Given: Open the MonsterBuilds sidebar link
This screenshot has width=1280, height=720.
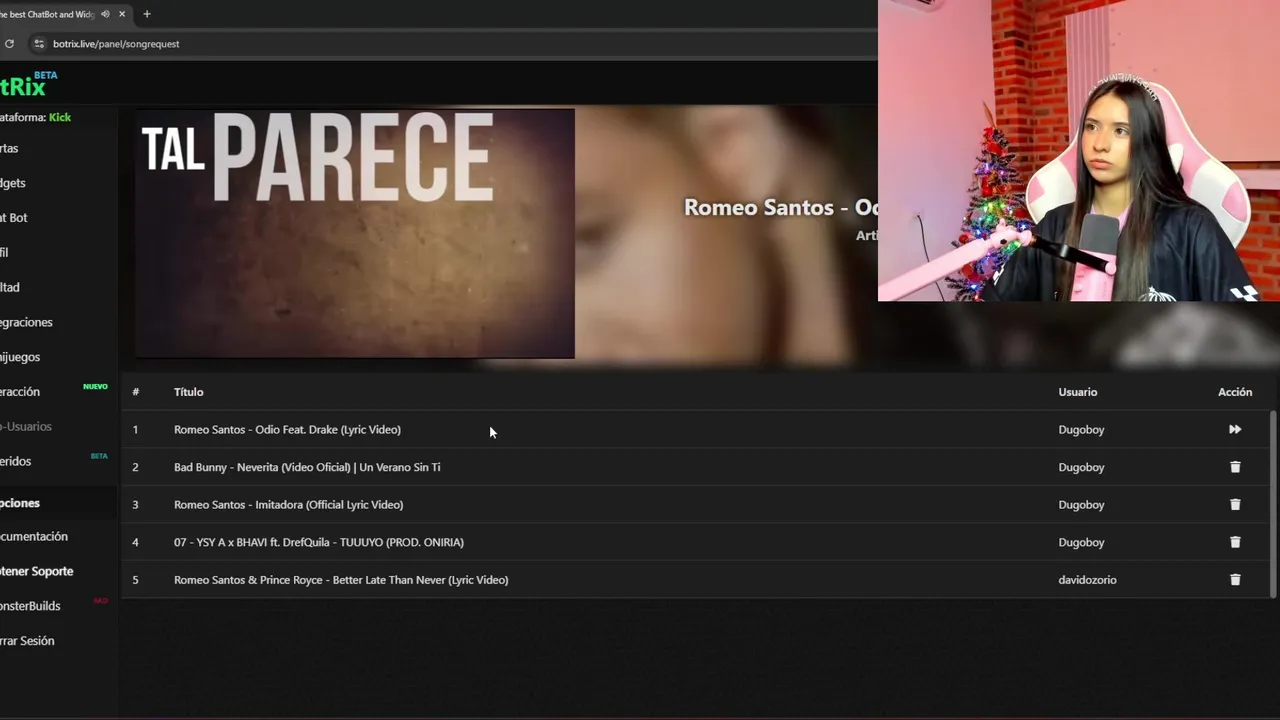Looking at the screenshot, I should [x=30, y=606].
